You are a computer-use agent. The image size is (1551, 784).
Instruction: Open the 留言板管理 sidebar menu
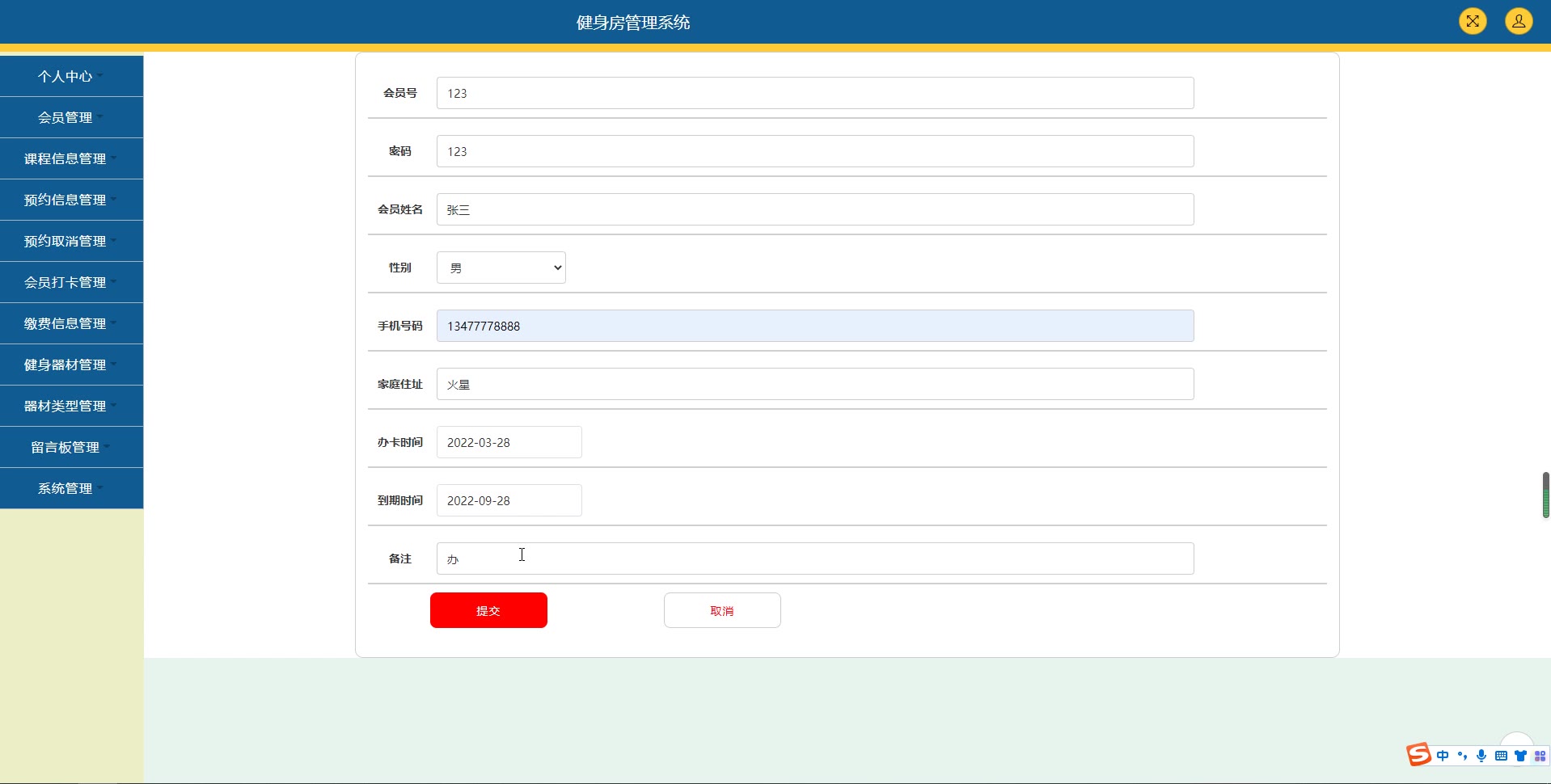[71, 447]
